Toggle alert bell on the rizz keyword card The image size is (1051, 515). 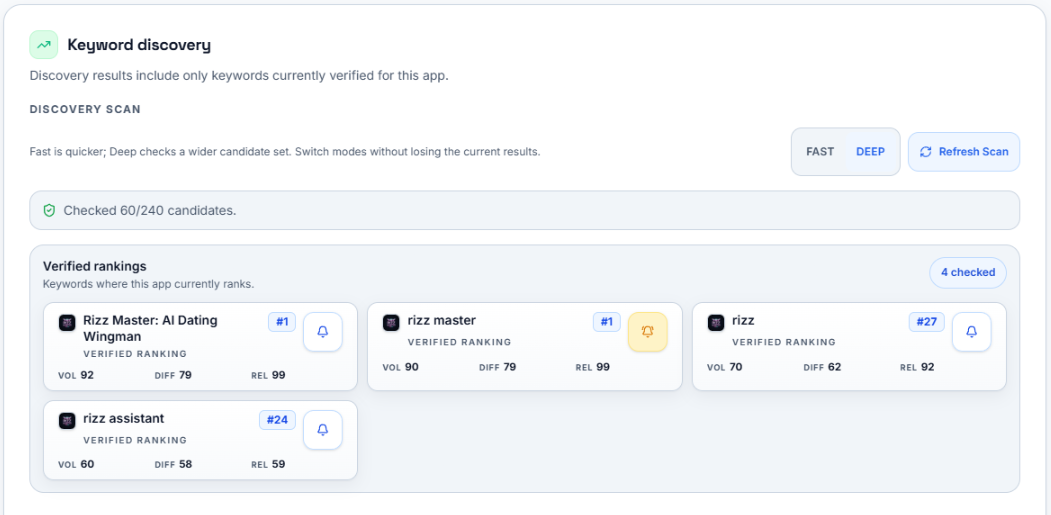pos(971,332)
